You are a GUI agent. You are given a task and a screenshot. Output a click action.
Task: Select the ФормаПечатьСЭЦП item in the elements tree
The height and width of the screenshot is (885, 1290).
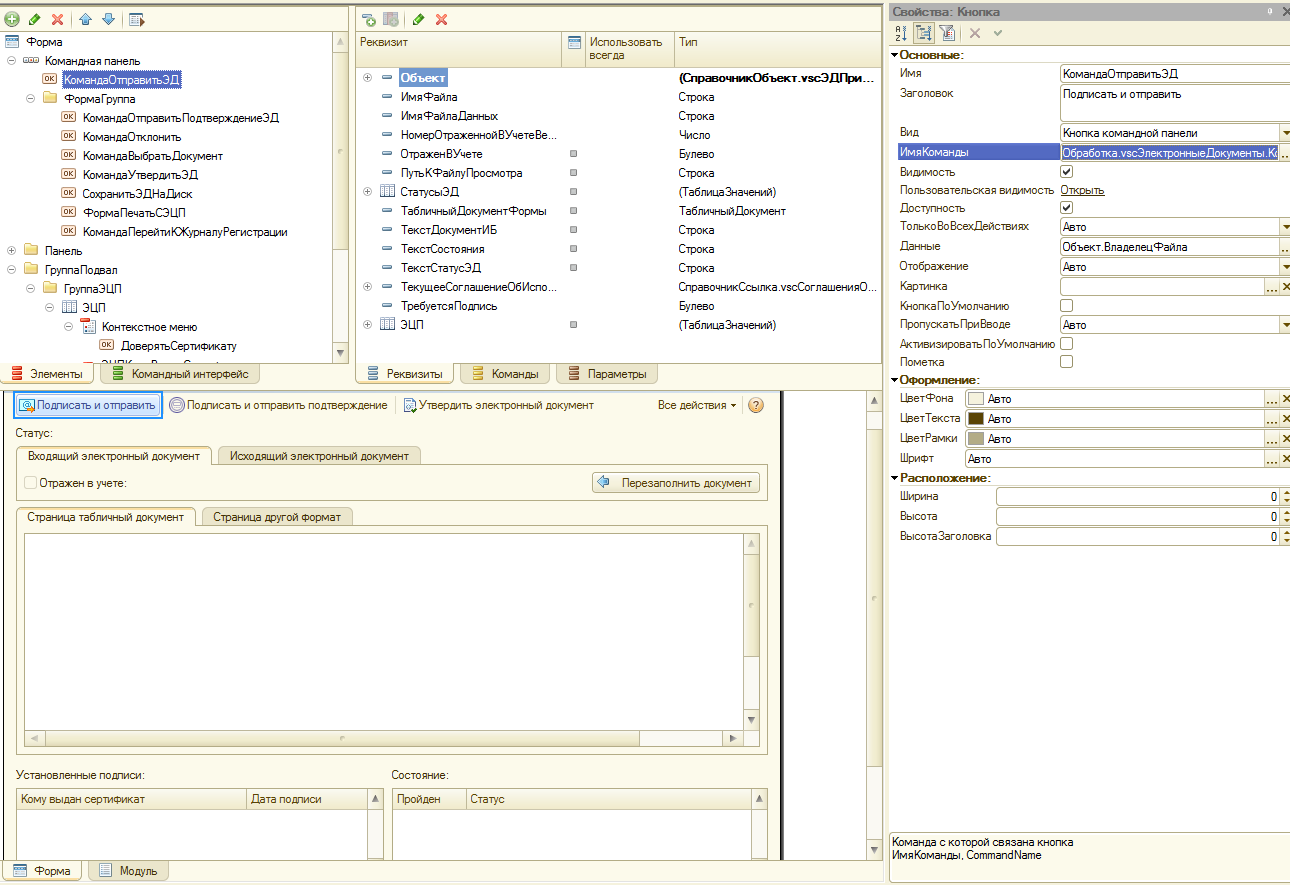(x=134, y=213)
